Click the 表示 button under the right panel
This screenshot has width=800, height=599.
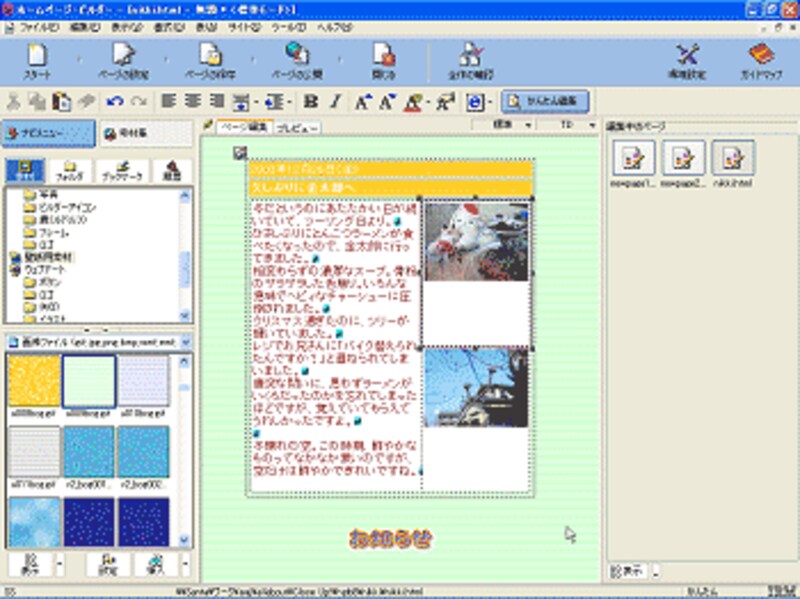[x=627, y=571]
